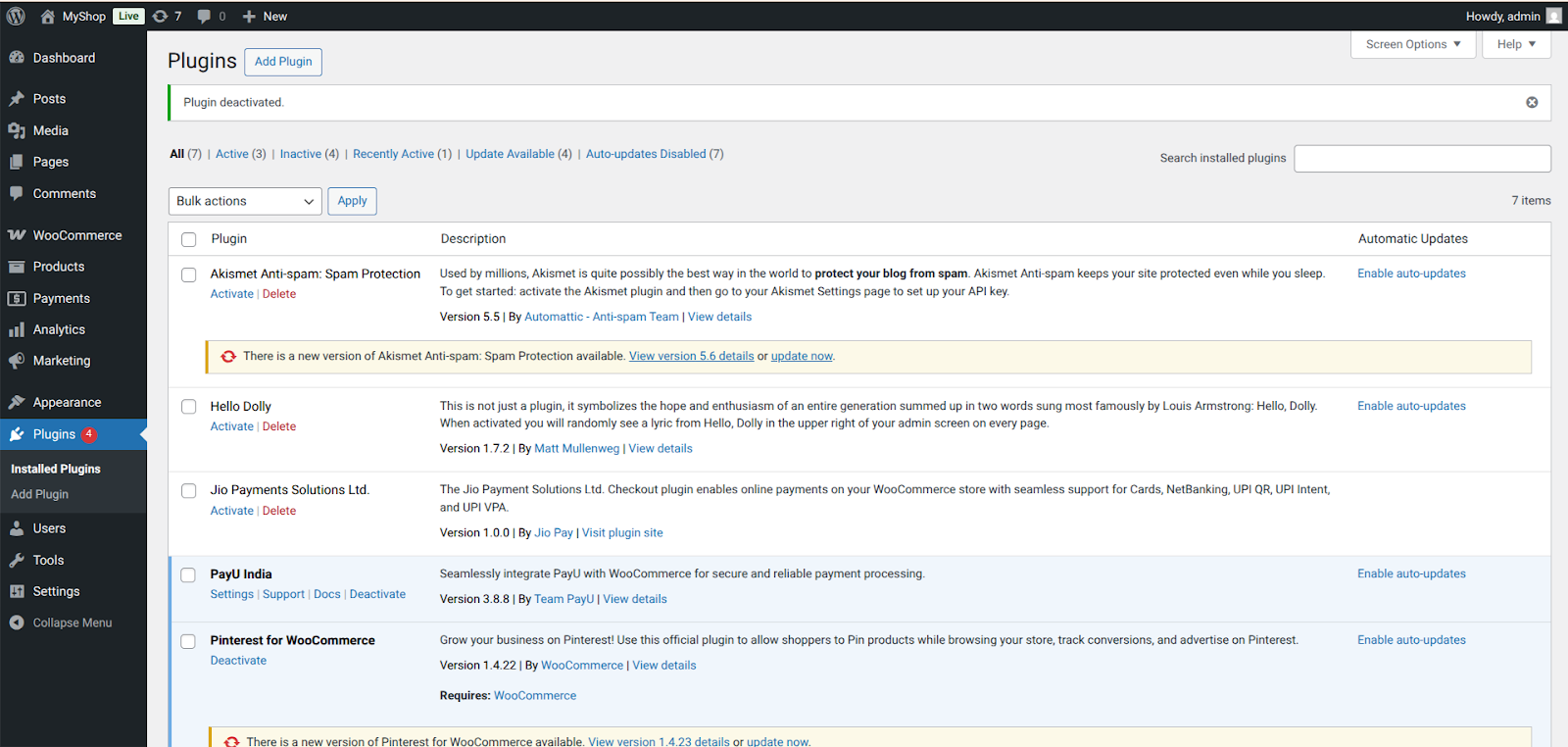1568x747 pixels.
Task: Open the Matt Mullenweg author link
Action: pyautogui.click(x=576, y=448)
